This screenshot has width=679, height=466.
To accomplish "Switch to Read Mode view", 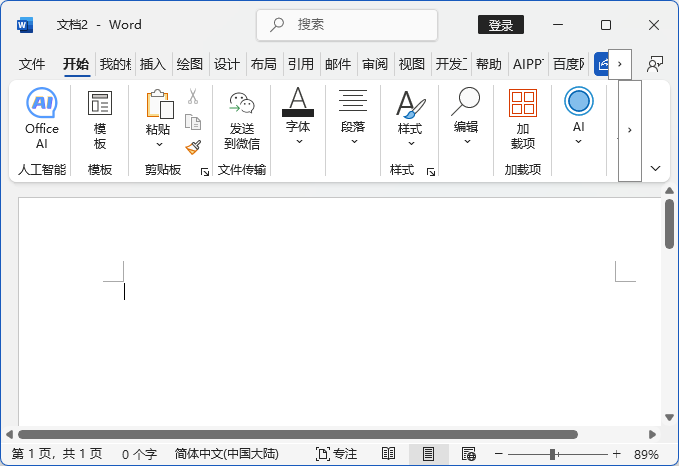I will (x=388, y=454).
